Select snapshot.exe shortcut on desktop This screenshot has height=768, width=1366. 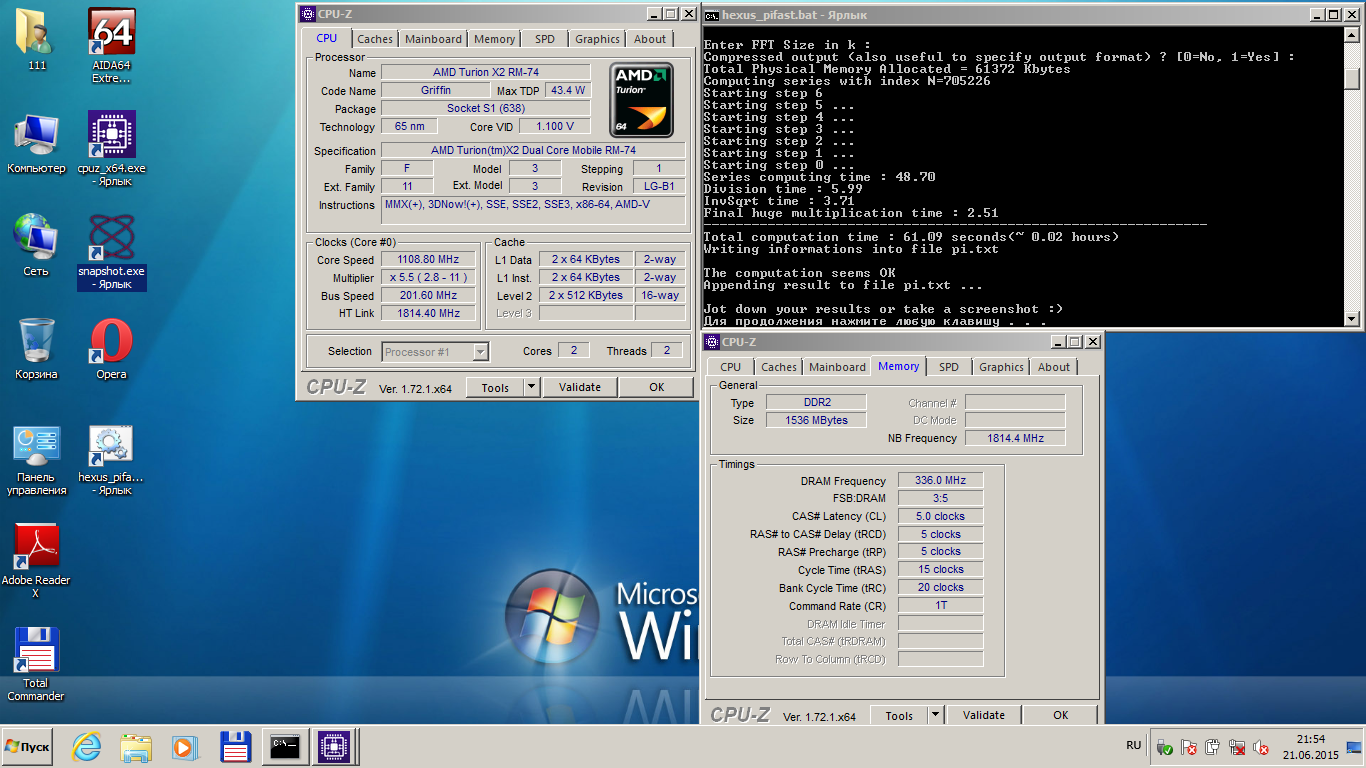(112, 251)
